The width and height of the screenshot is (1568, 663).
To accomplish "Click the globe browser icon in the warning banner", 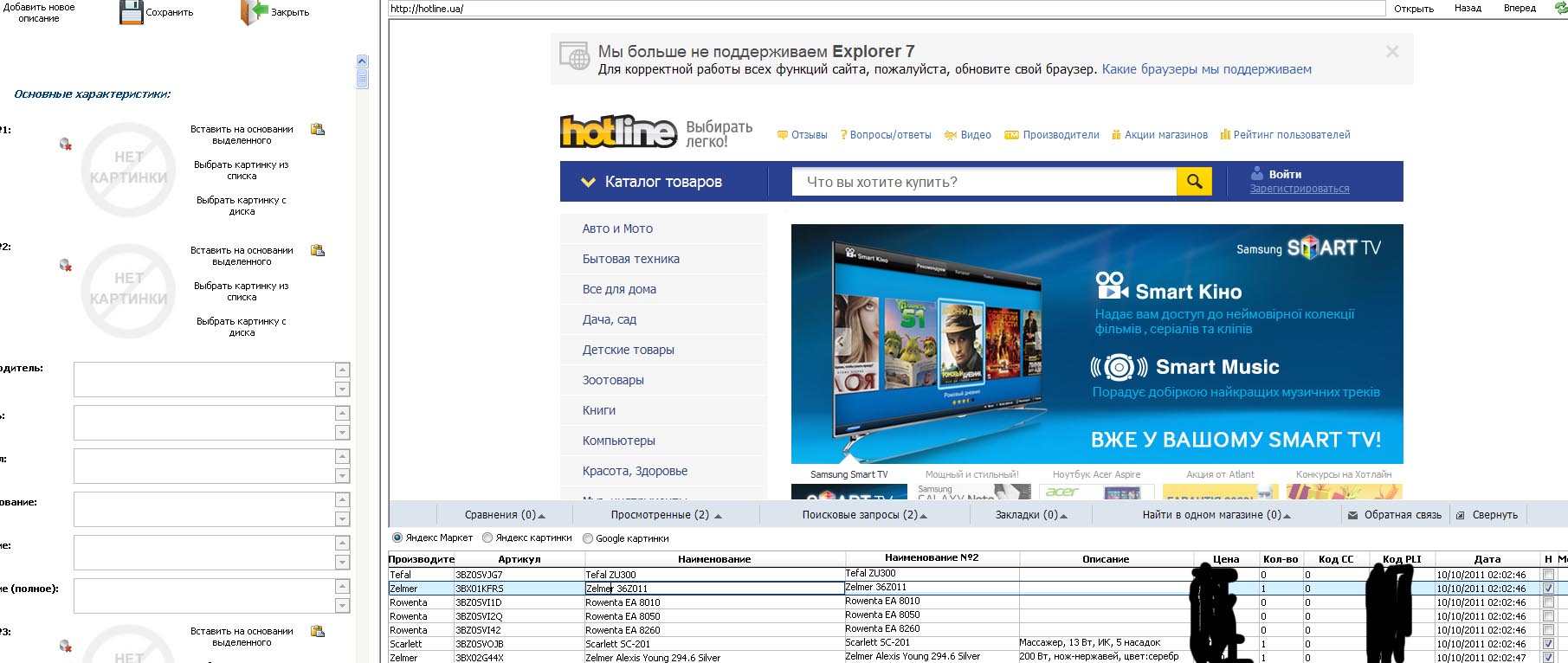I will coord(574,56).
